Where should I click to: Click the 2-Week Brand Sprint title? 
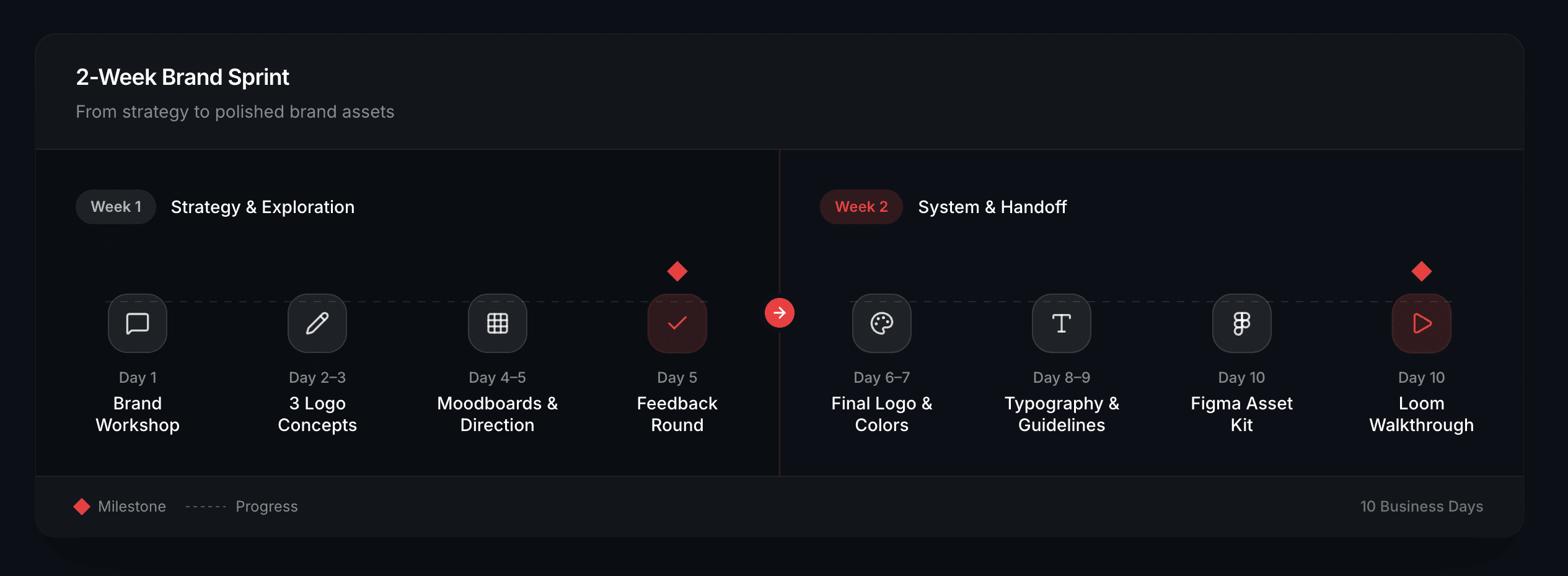[x=182, y=77]
